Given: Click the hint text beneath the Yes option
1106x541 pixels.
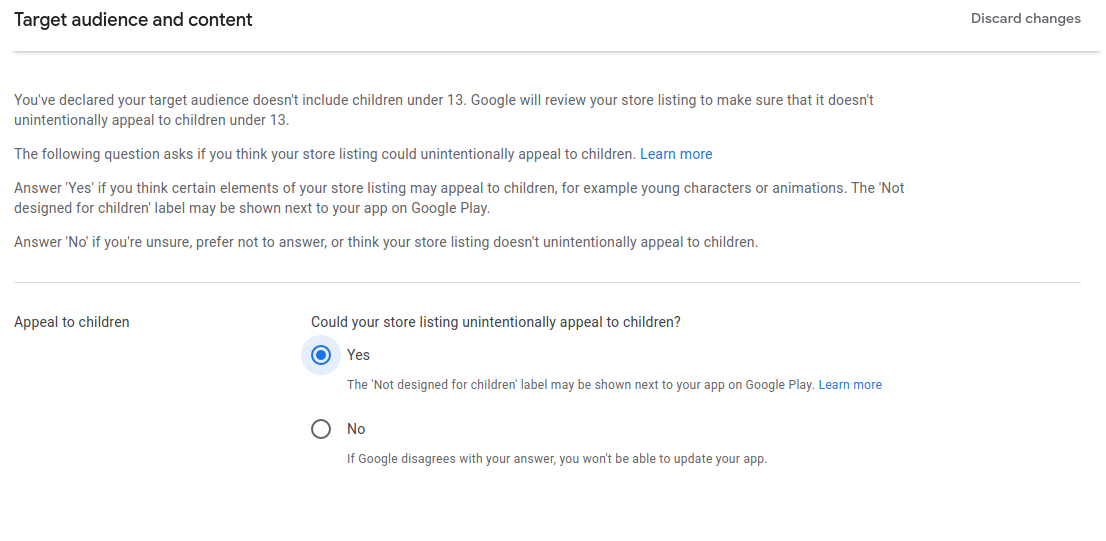Looking at the screenshot, I should point(580,385).
